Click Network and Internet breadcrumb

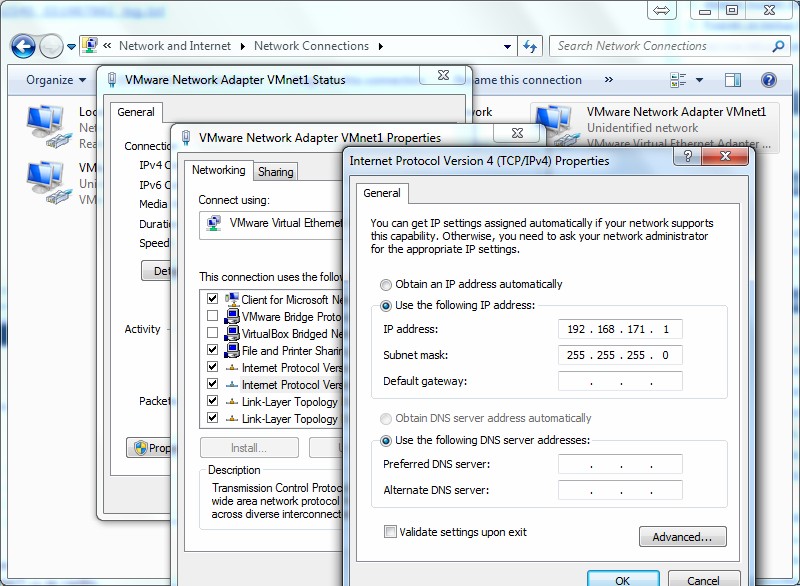pos(174,46)
